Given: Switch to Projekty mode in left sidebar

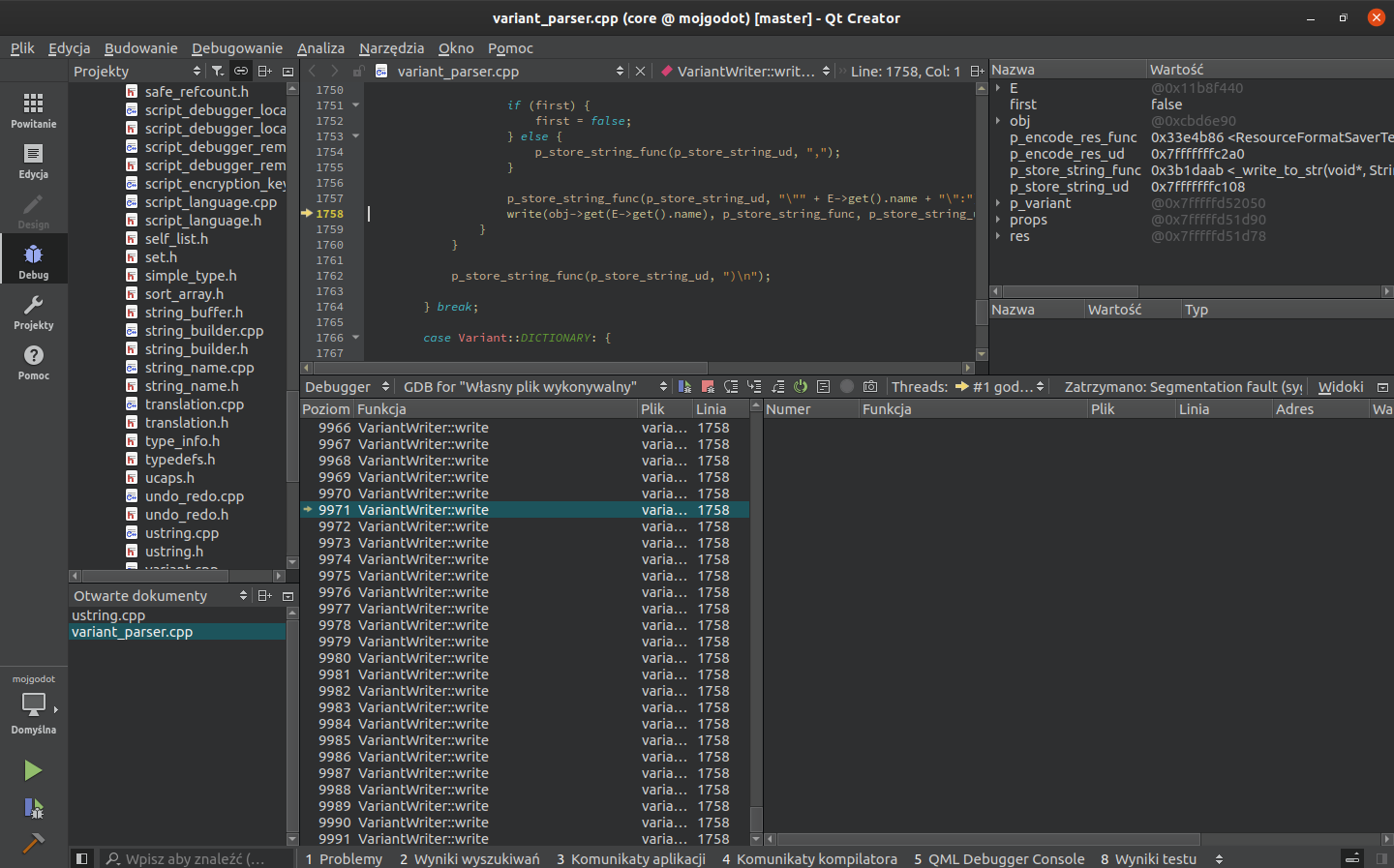Looking at the screenshot, I should (x=33, y=310).
